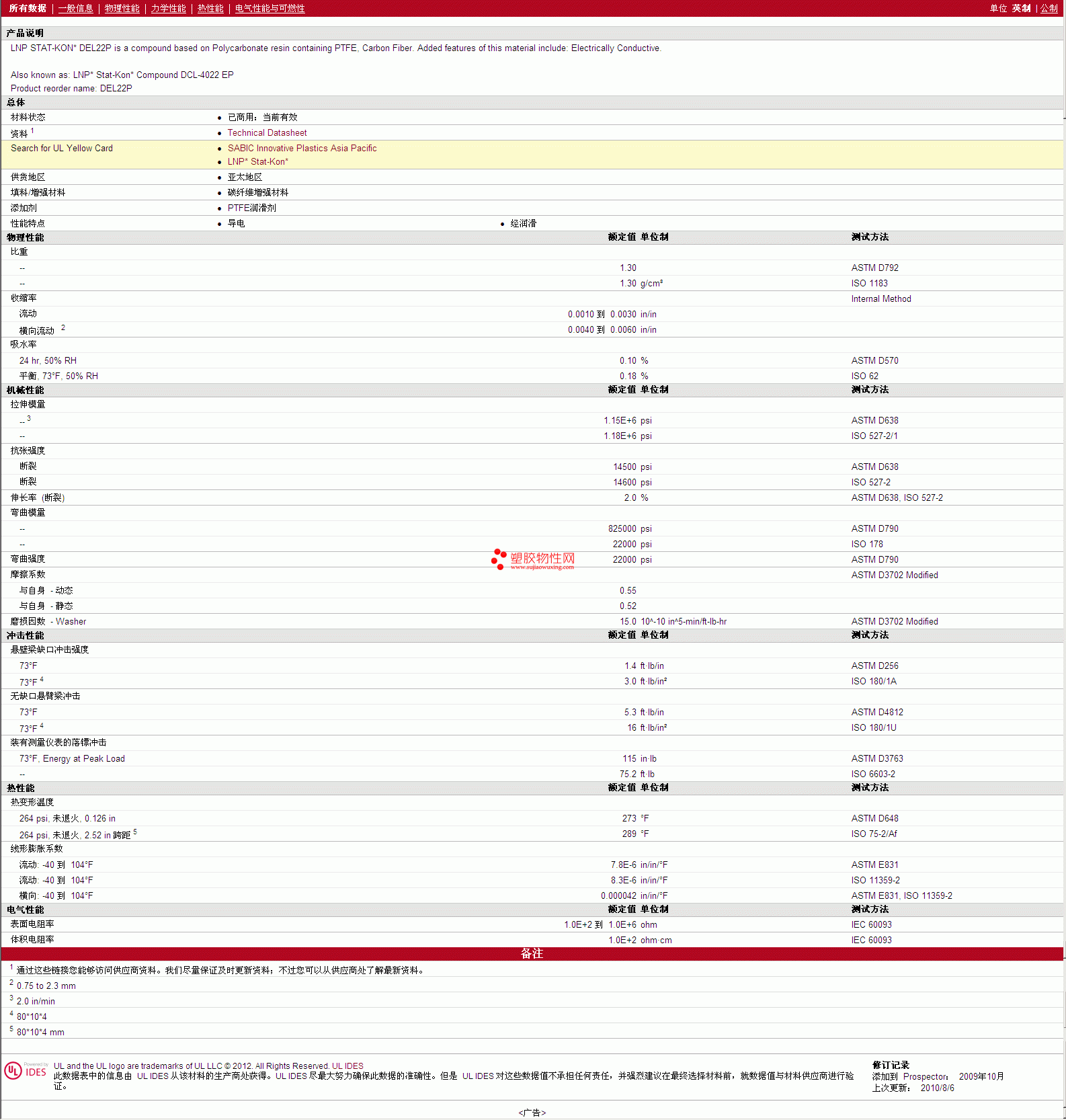The height and width of the screenshot is (1120, 1066).
Task: Click the 产品说明 section header
Action: tap(25, 34)
